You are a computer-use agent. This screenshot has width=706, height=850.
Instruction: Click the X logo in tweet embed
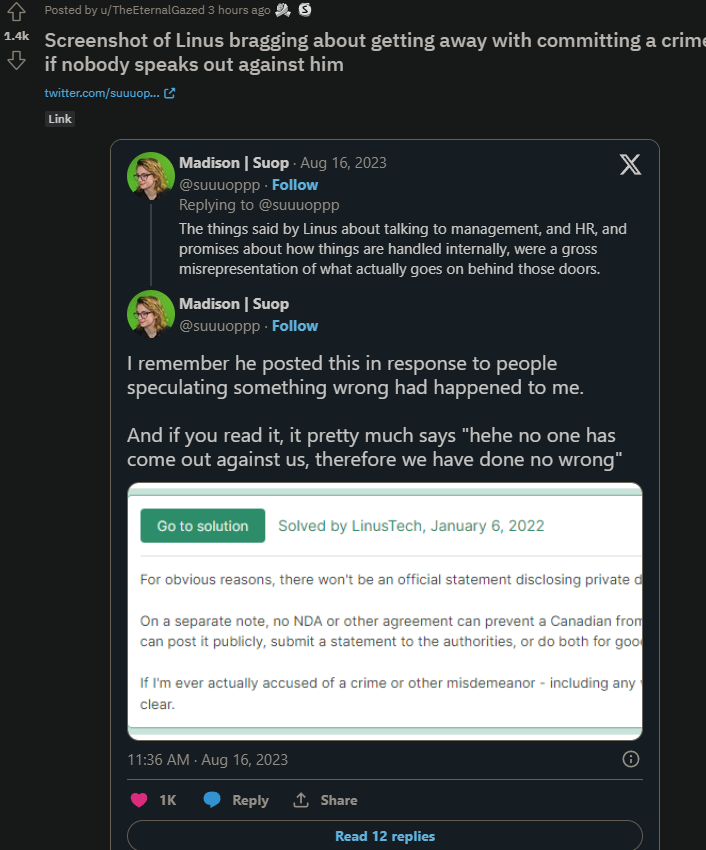(x=630, y=165)
